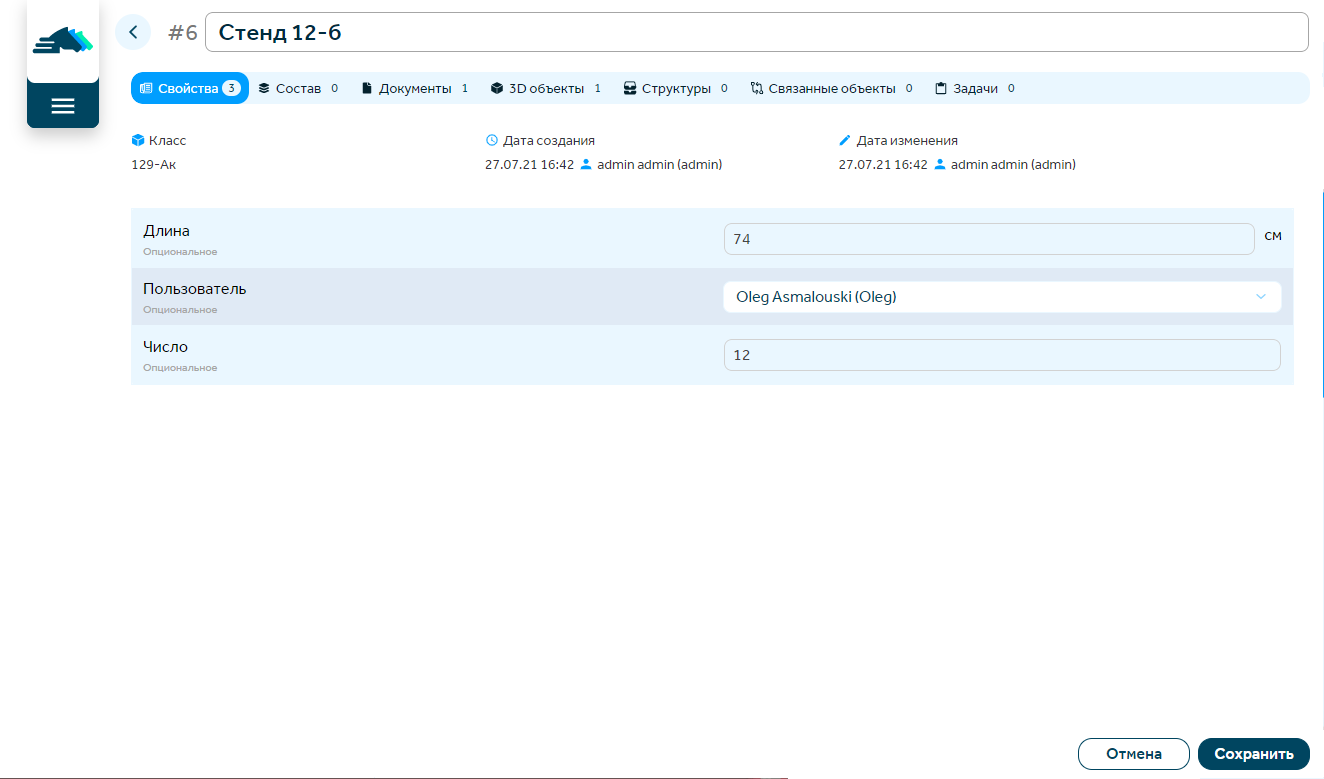Click the Число property label
This screenshot has height=779, width=1324.
(x=165, y=347)
